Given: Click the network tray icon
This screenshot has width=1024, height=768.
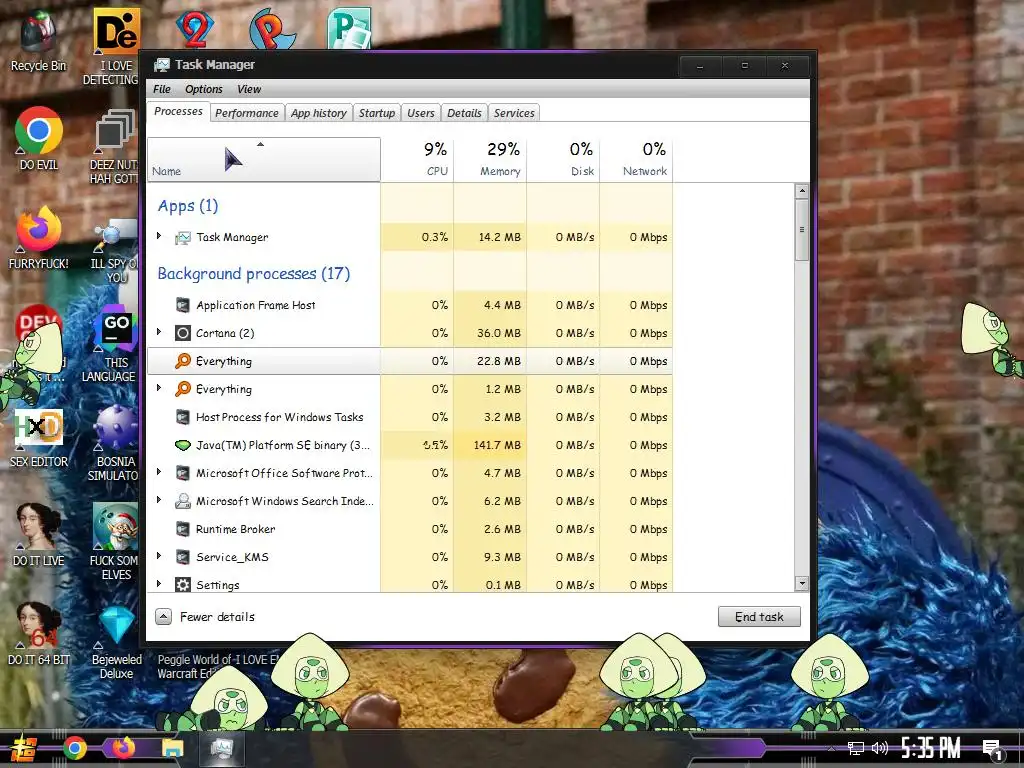Looking at the screenshot, I should (856, 748).
